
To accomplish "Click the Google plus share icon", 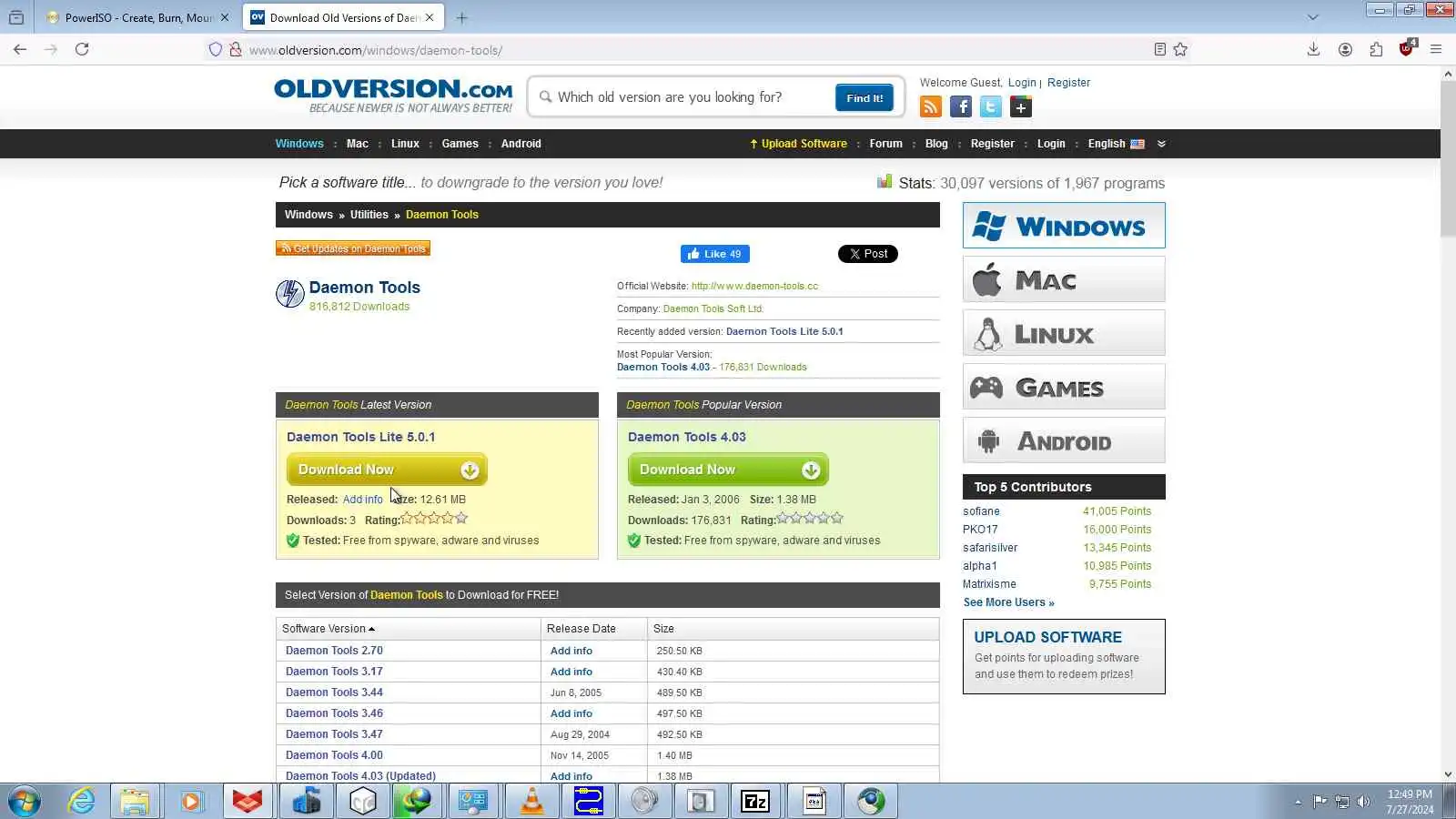I will [1021, 107].
